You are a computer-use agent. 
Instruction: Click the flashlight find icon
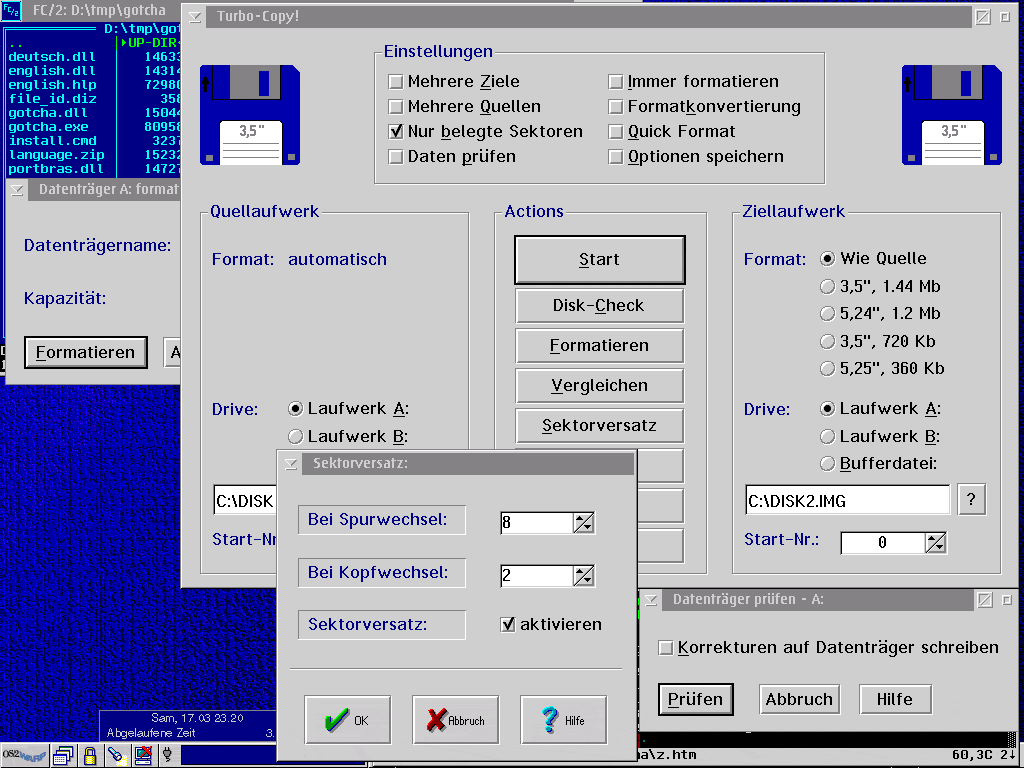[116, 754]
